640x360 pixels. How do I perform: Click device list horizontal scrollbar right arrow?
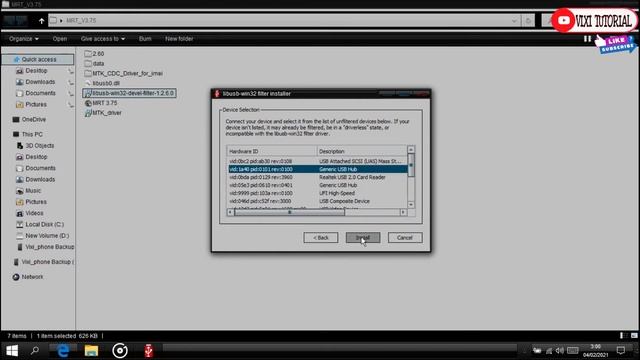tap(403, 212)
